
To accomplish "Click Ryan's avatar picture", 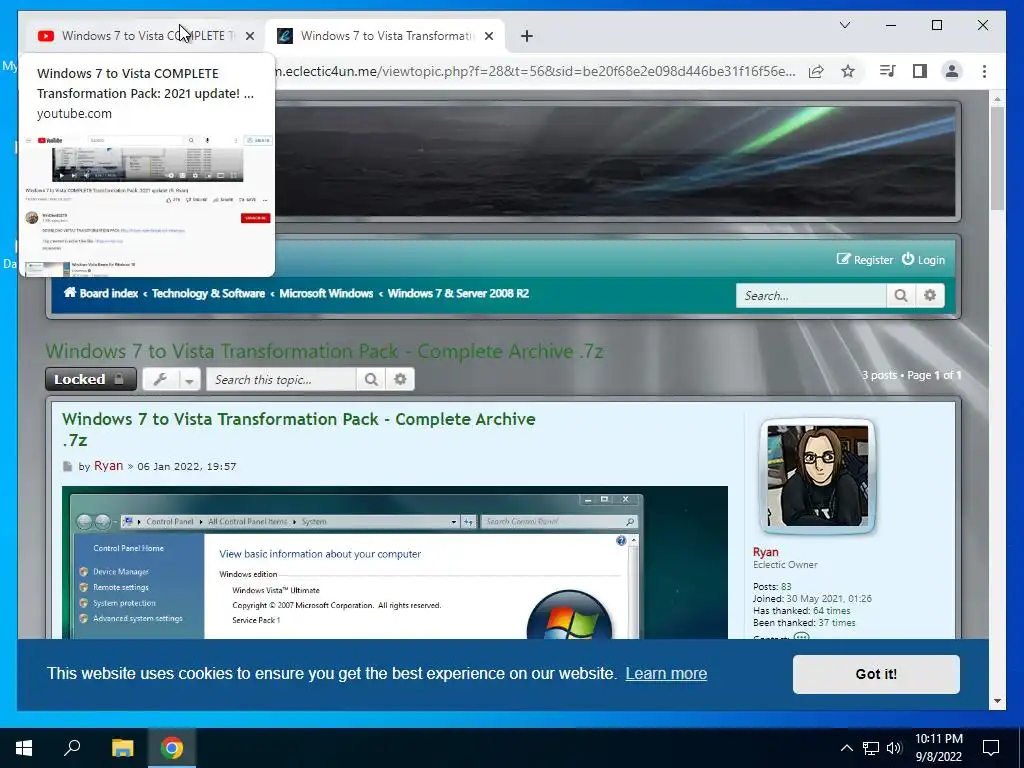I will pyautogui.click(x=818, y=476).
